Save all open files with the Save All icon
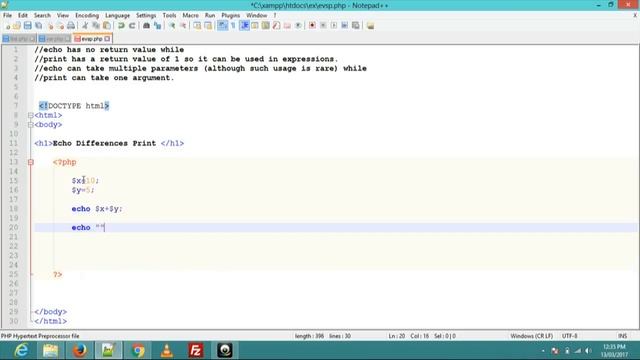 pos(38,26)
